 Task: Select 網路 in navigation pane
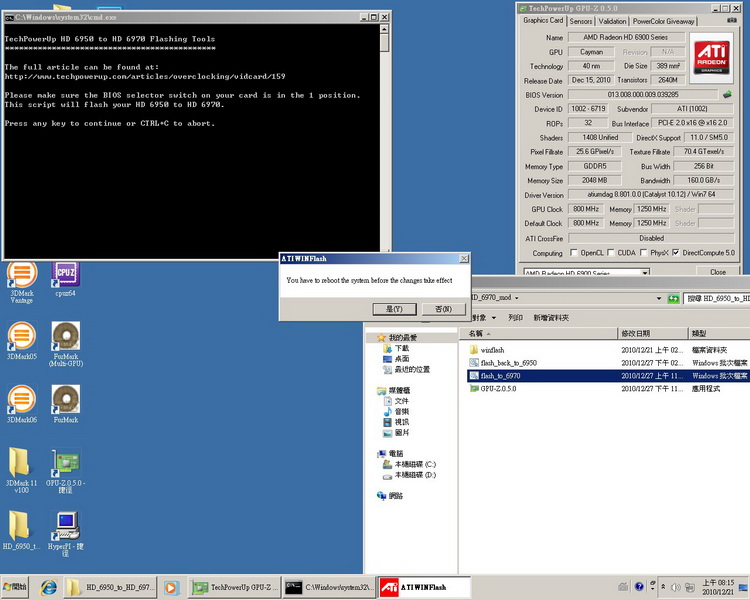(395, 496)
